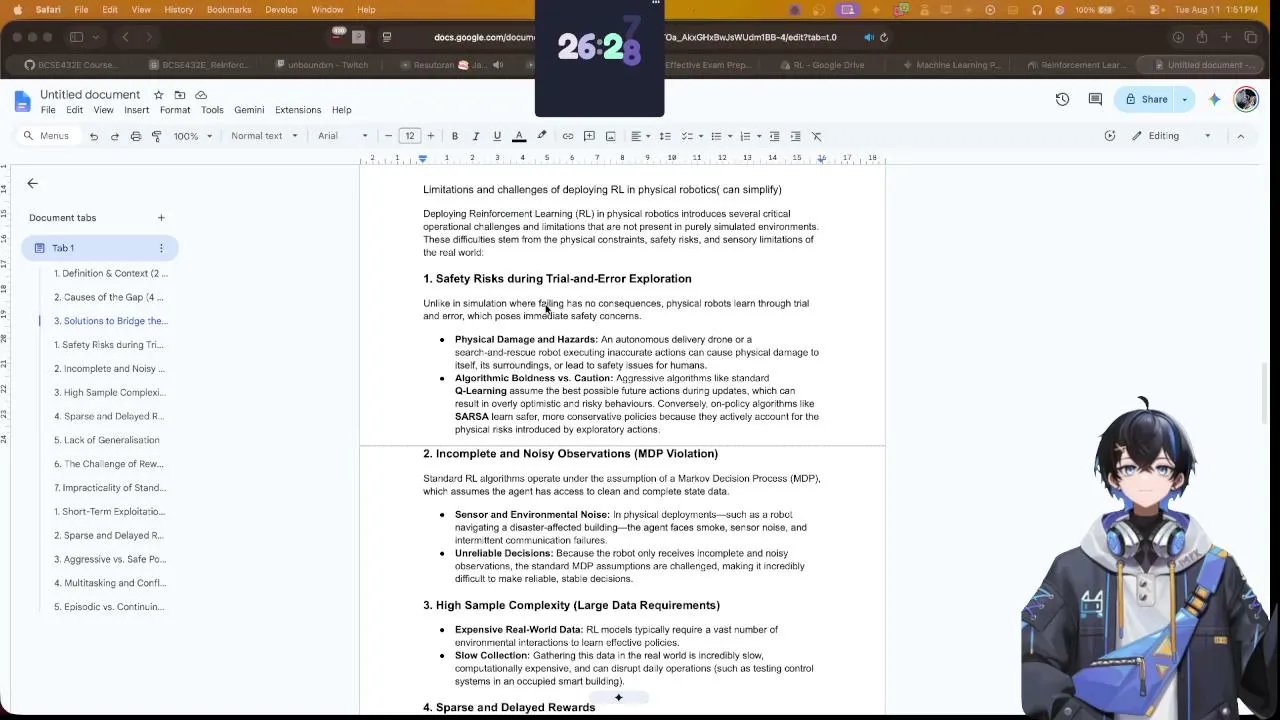
Task: Open the Gemini sparkle side panel
Action: tap(1214, 99)
